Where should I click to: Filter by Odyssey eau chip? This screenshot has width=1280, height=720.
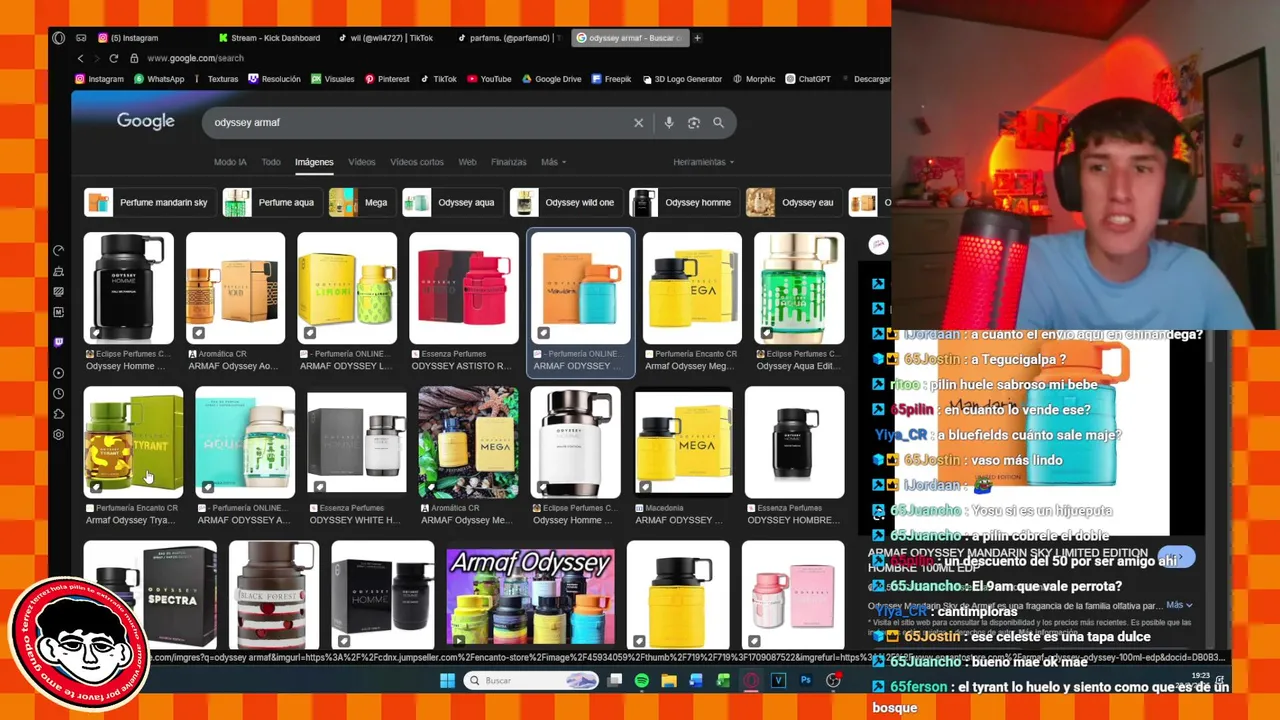click(792, 202)
